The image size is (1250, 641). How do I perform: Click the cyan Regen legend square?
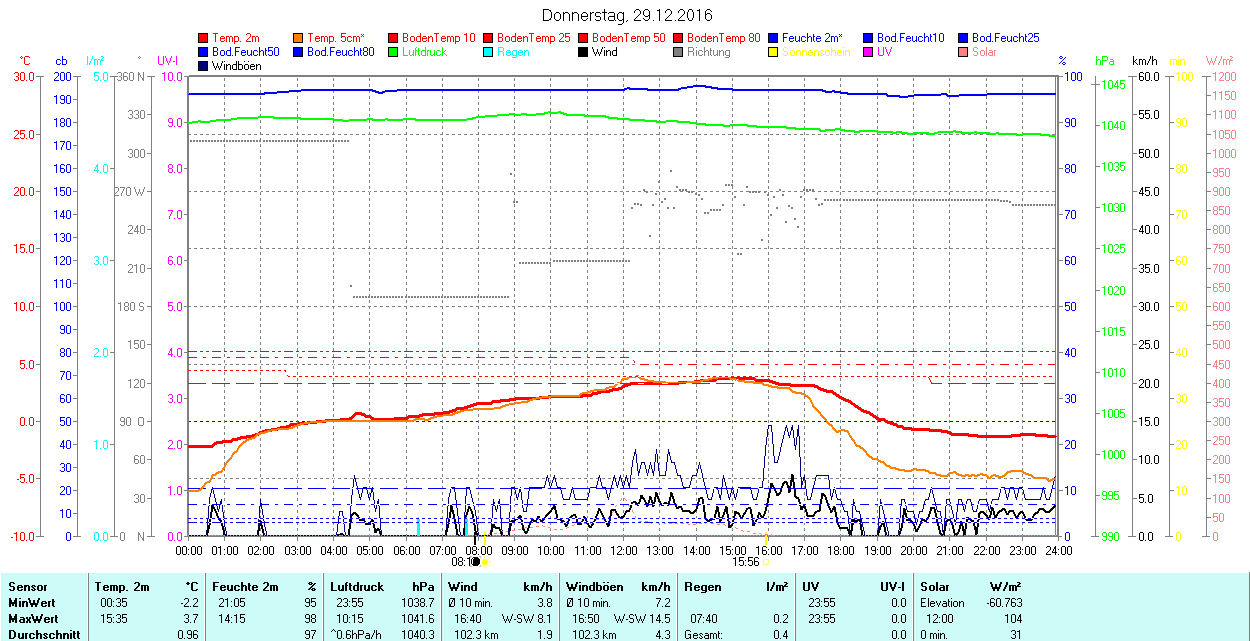[489, 52]
